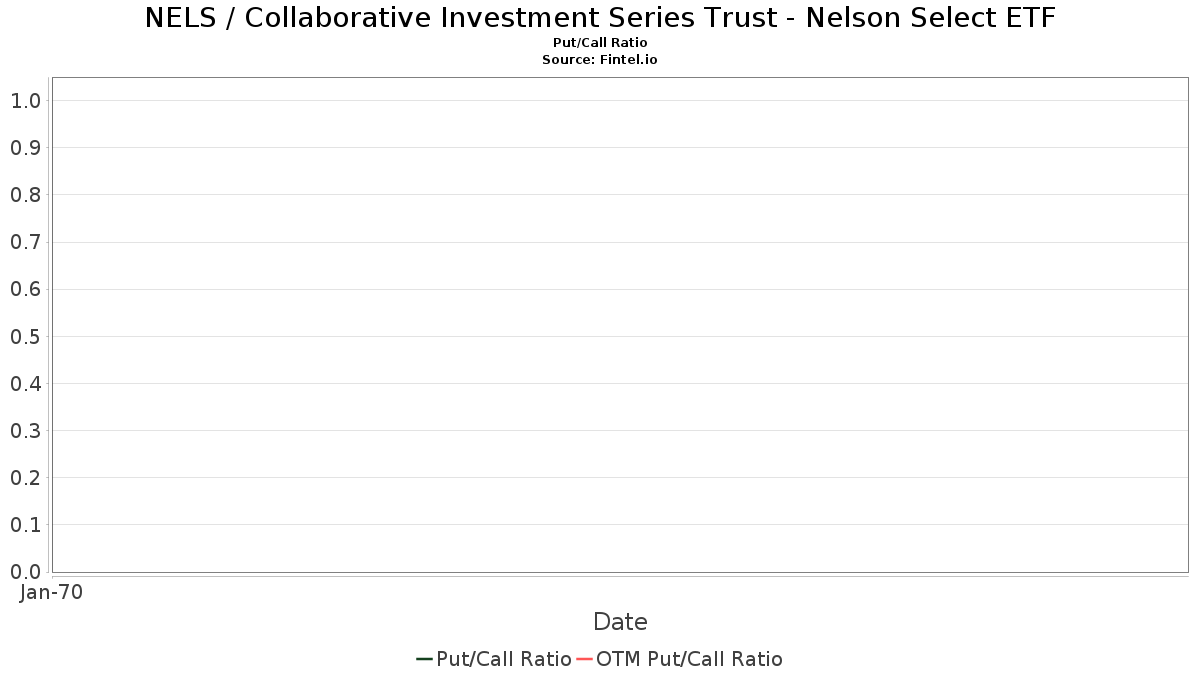Click the red OTM Put/Call Ratio line marker
The image size is (1200, 675).
point(585,659)
